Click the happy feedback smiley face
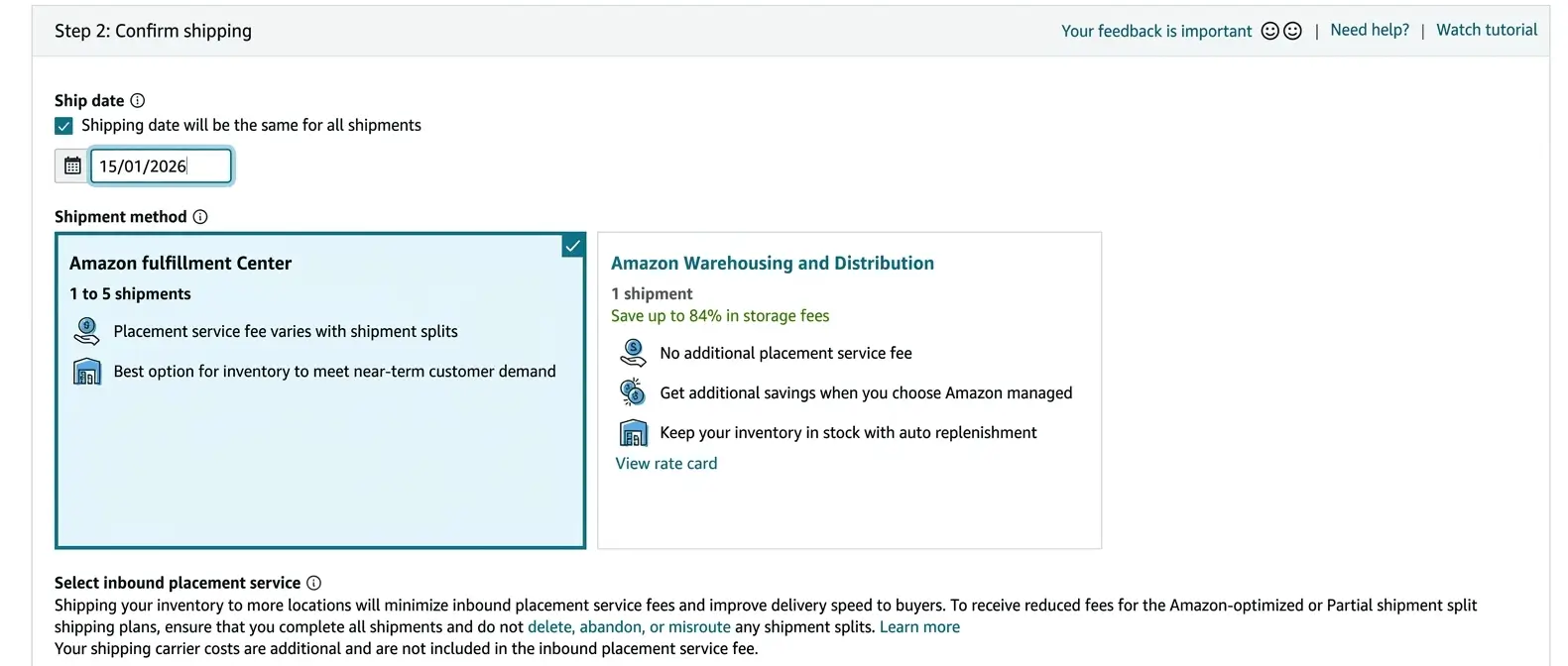This screenshot has height=666, width=1568. [x=1269, y=31]
